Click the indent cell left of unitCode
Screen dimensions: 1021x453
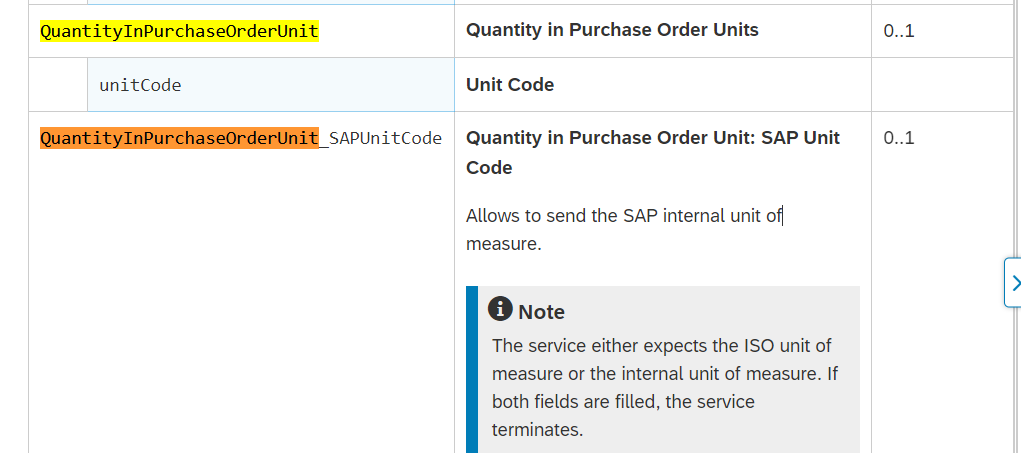click(58, 85)
